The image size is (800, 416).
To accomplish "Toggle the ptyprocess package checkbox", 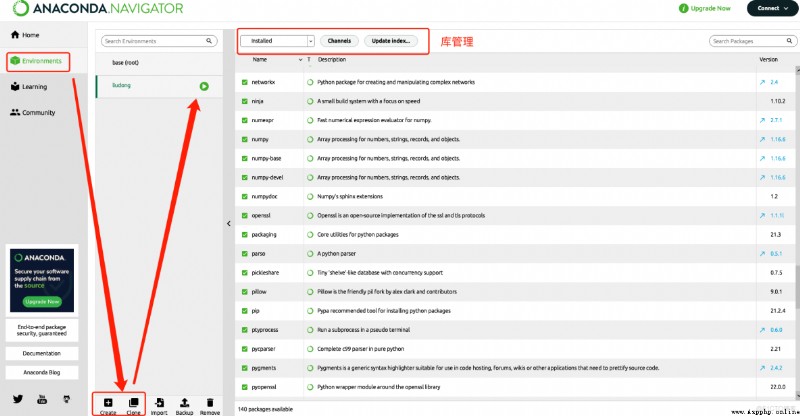I will [245, 330].
